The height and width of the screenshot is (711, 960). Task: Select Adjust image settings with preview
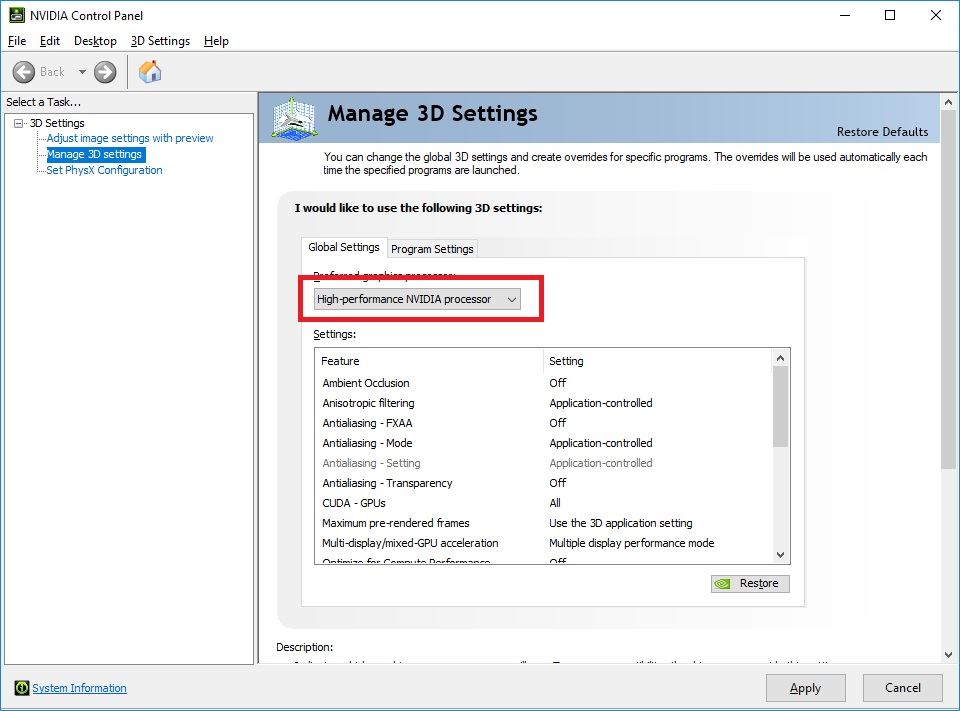130,138
